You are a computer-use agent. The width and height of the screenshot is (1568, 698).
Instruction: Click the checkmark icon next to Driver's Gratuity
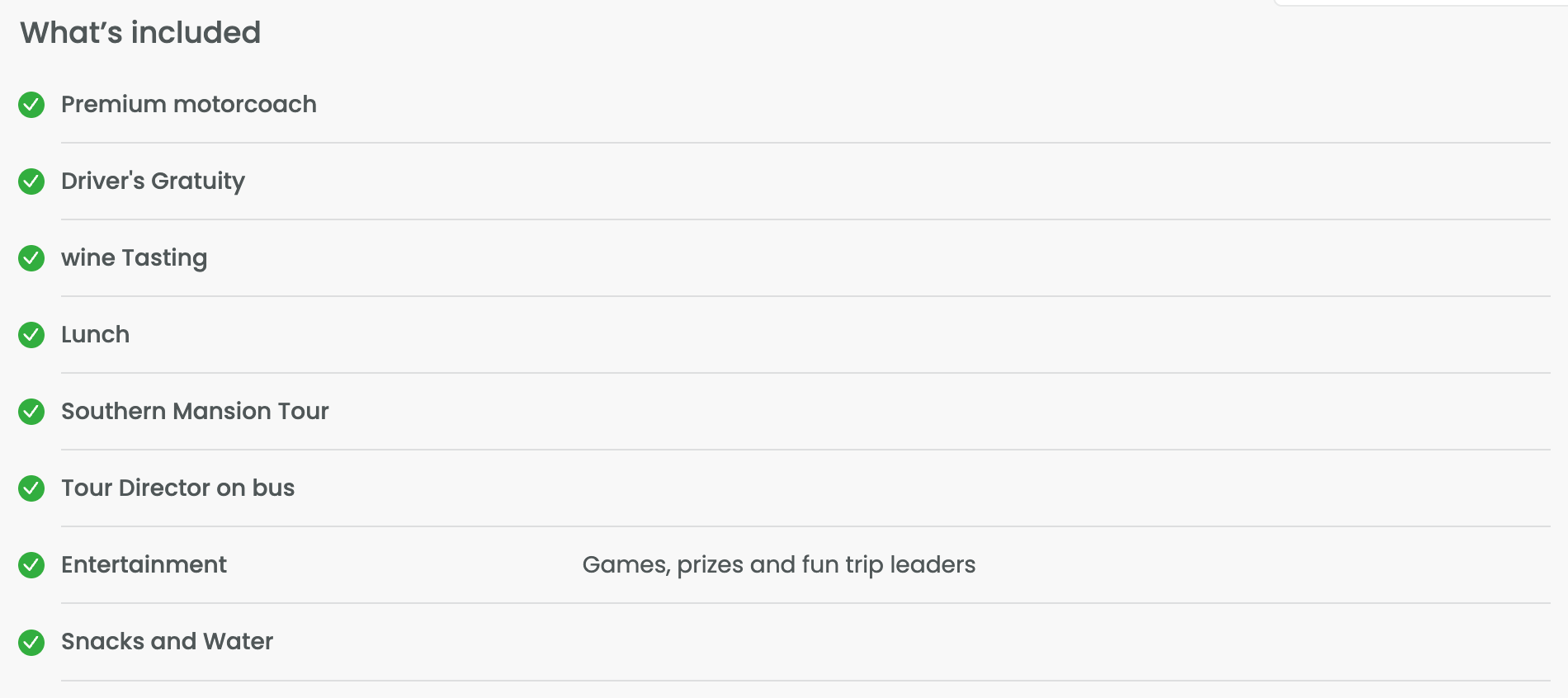[x=31, y=182]
